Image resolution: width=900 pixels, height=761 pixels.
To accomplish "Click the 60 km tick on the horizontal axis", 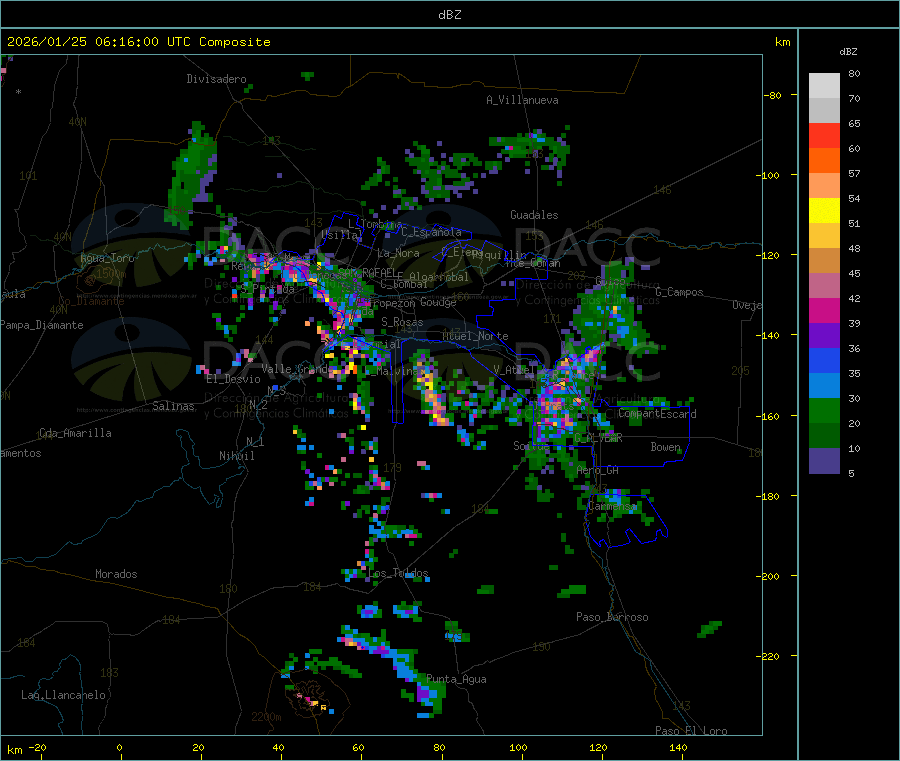I will click(358, 747).
